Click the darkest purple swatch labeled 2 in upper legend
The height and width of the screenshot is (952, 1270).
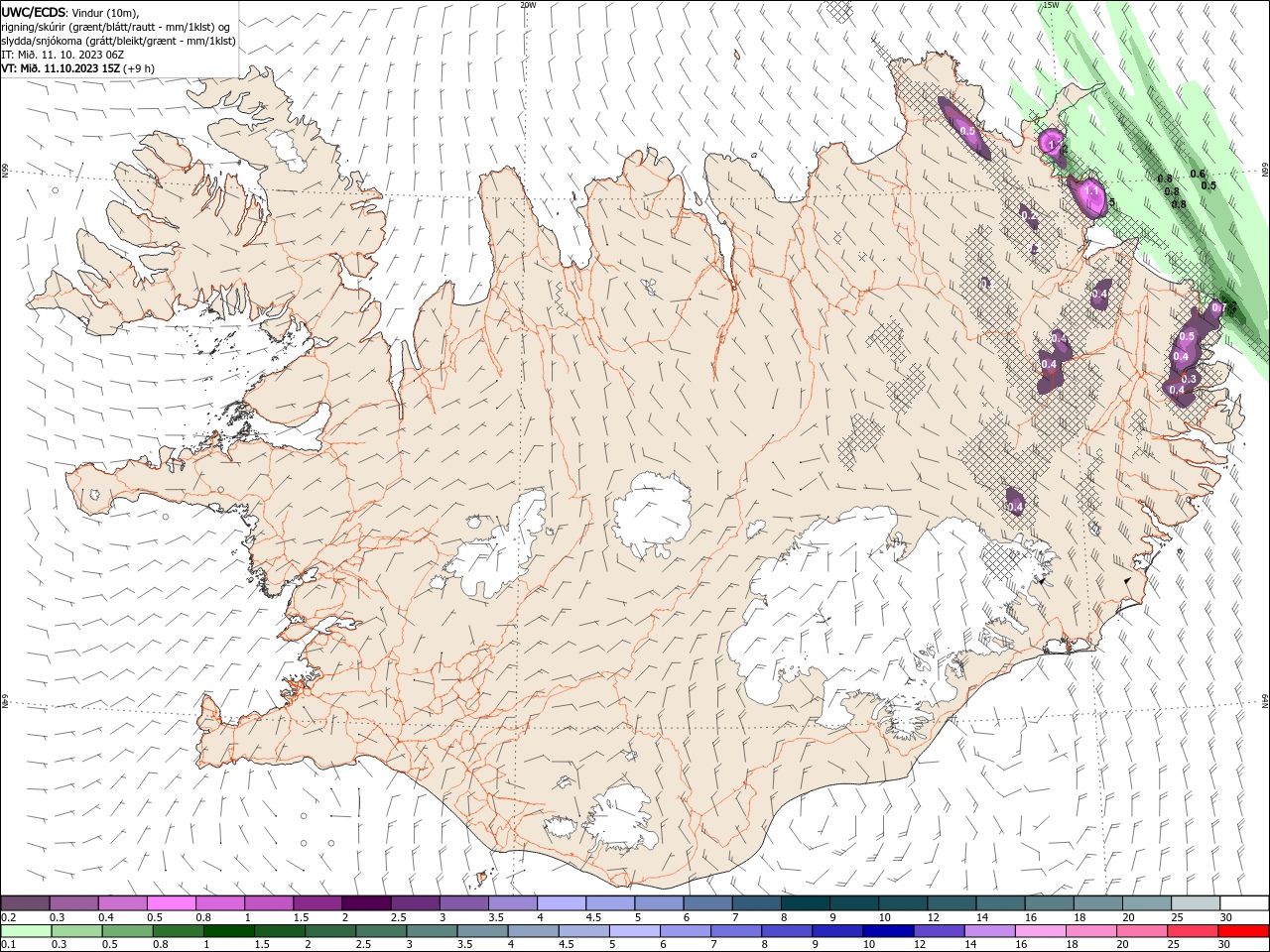coord(366,902)
